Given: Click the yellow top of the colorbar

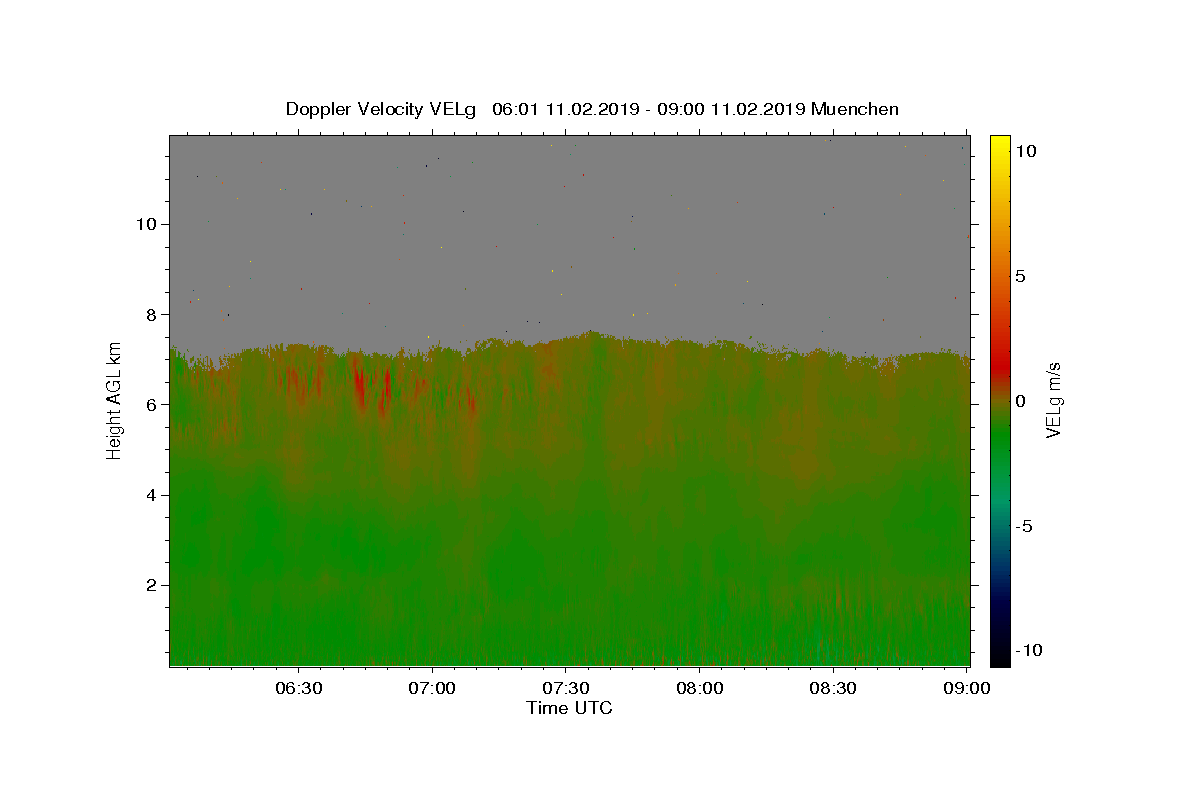Looking at the screenshot, I should tap(1000, 145).
